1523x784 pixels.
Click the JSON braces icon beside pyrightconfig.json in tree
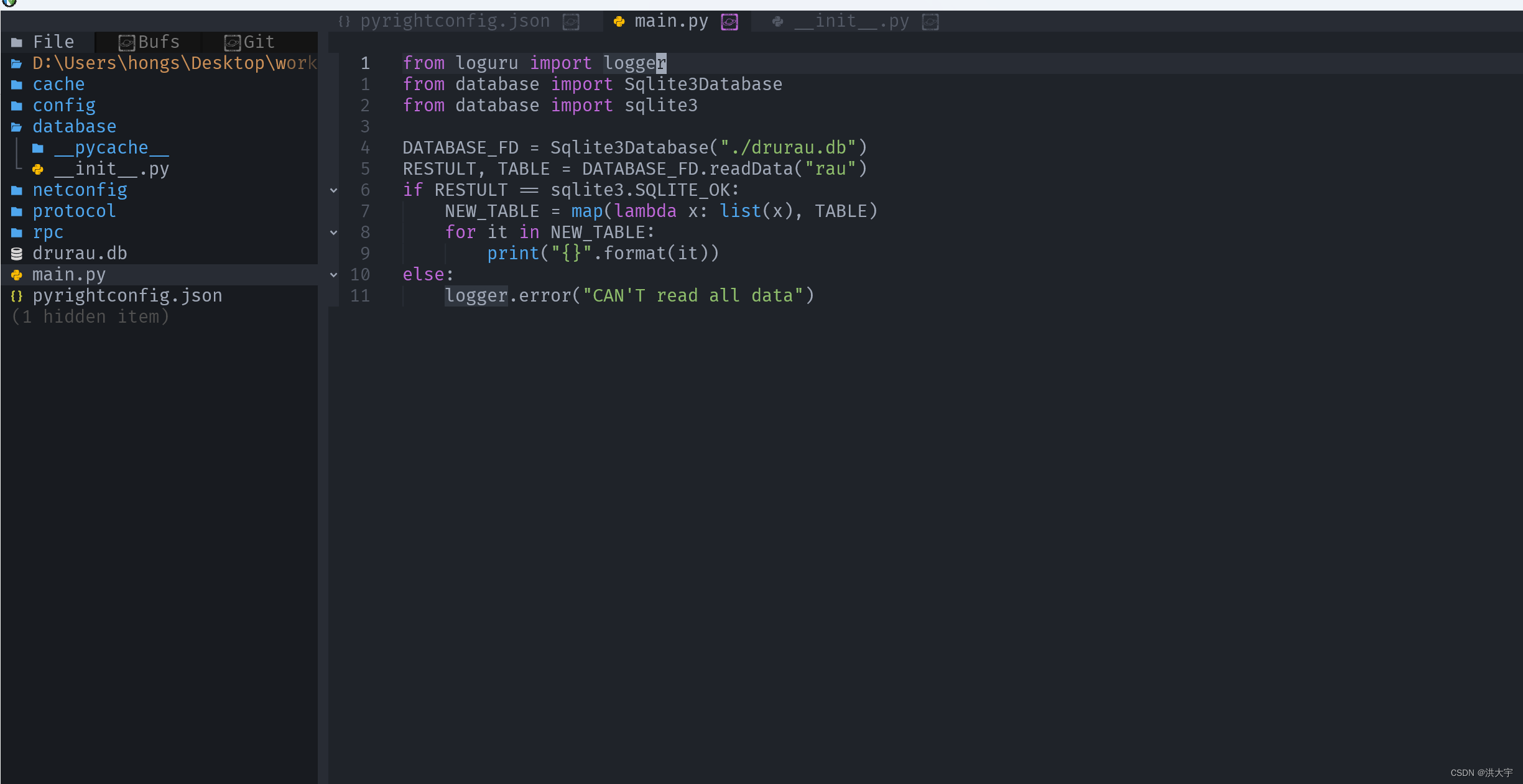[17, 296]
